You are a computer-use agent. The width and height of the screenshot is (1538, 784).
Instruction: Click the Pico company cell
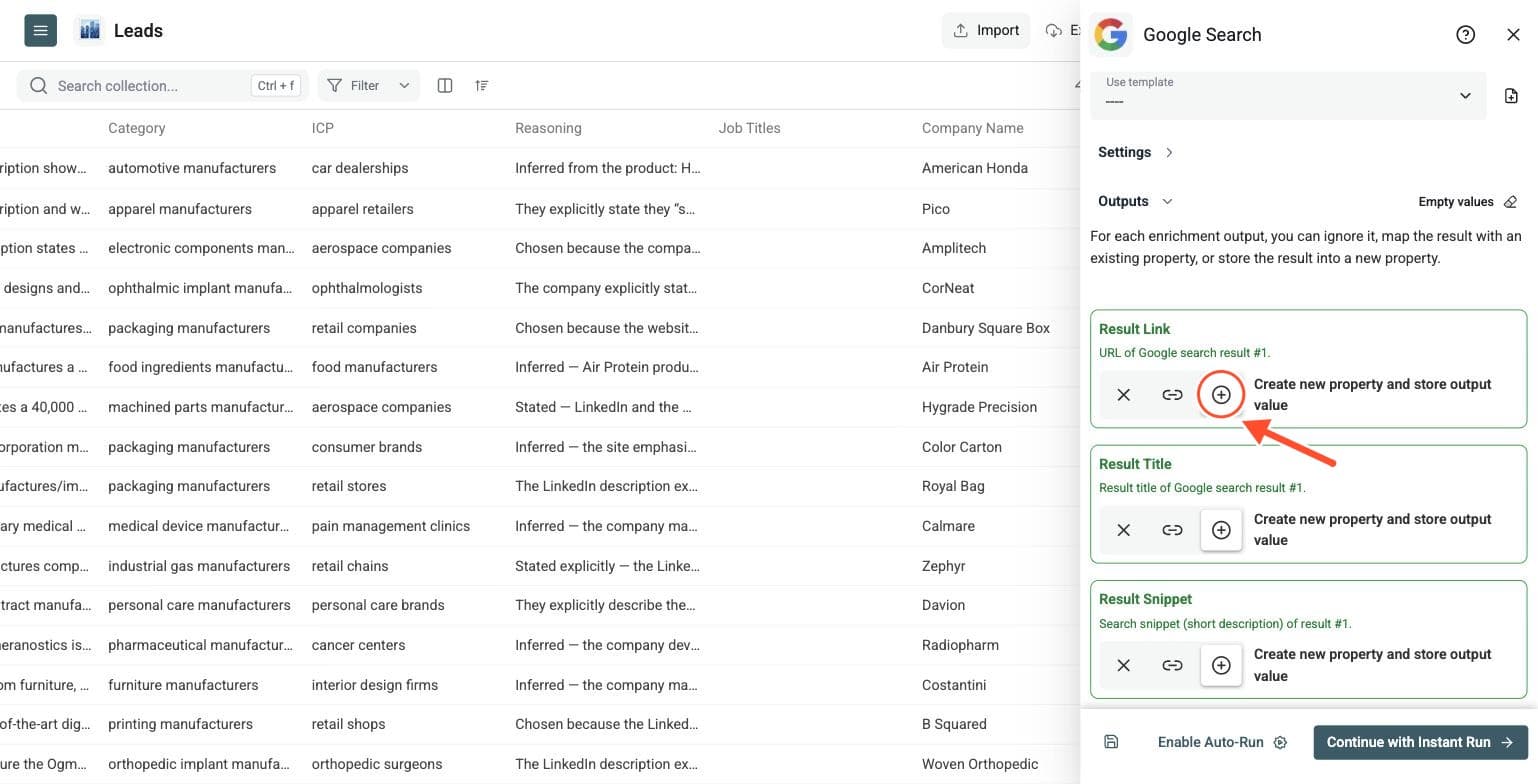936,209
